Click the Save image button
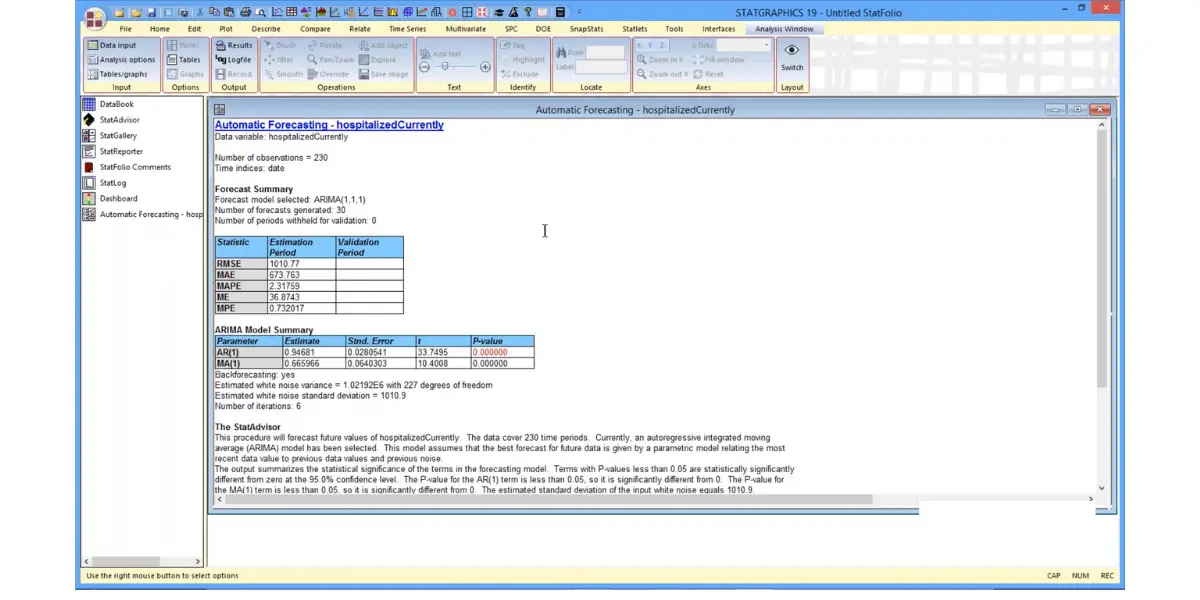 (x=384, y=74)
